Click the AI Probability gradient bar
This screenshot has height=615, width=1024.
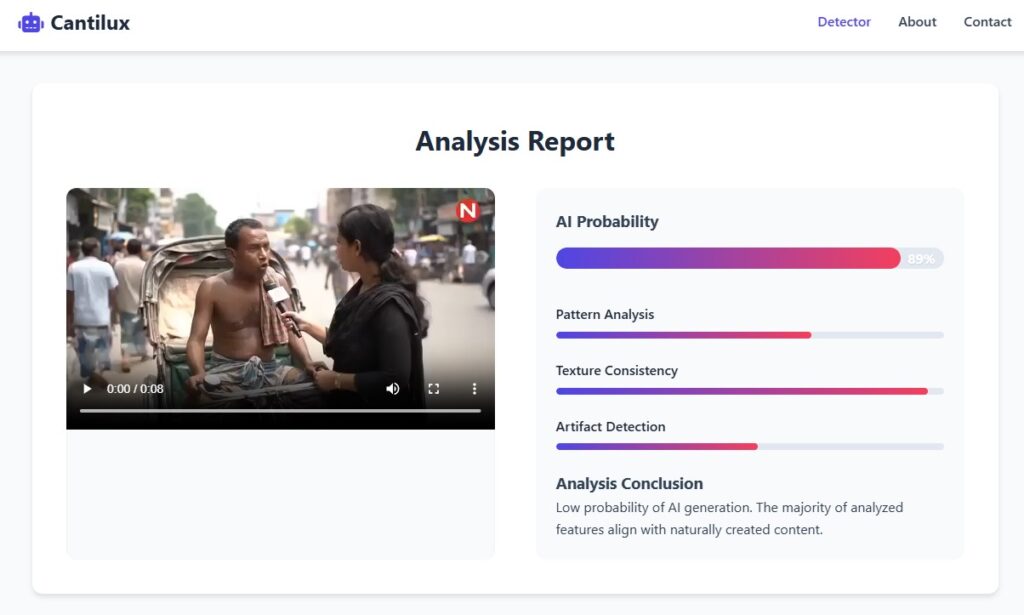(x=749, y=258)
